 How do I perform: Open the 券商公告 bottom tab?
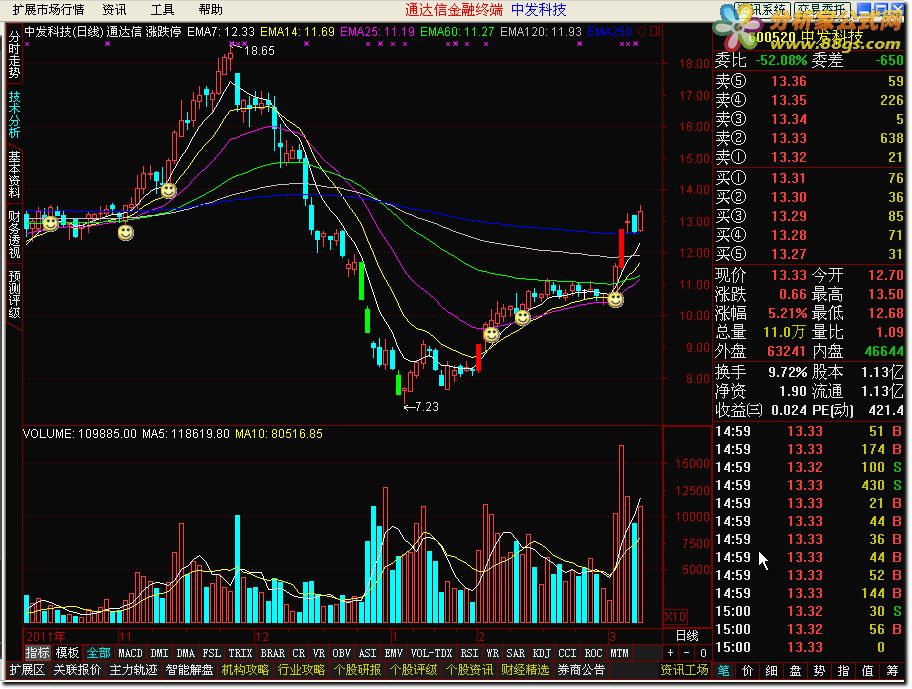point(581,670)
